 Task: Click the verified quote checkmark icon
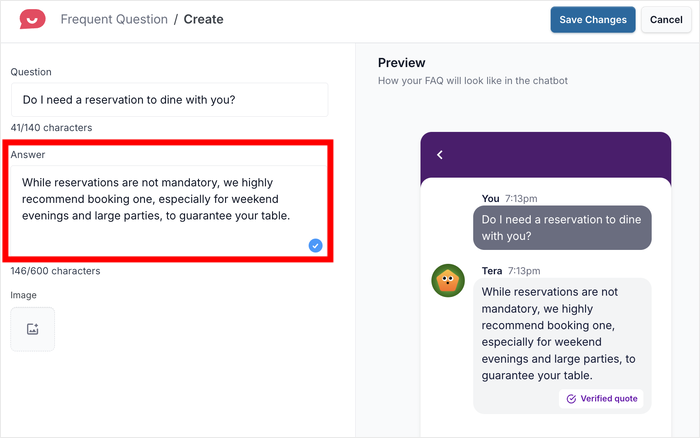click(x=571, y=398)
